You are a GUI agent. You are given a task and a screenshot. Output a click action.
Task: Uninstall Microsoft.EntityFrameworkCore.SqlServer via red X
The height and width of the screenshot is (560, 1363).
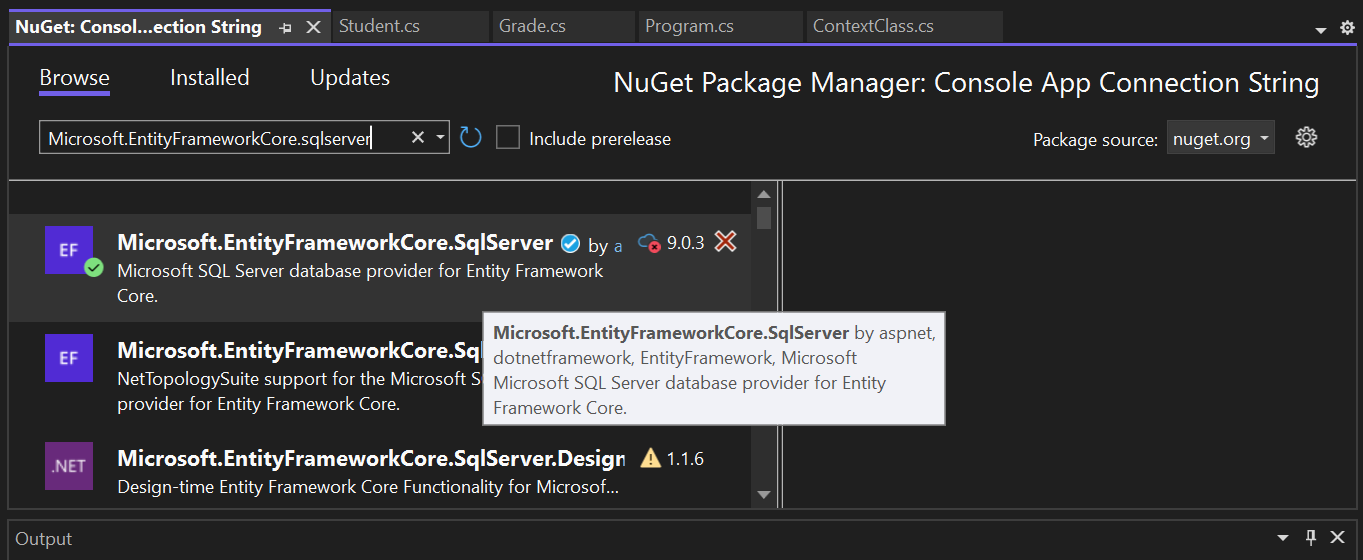click(x=726, y=241)
